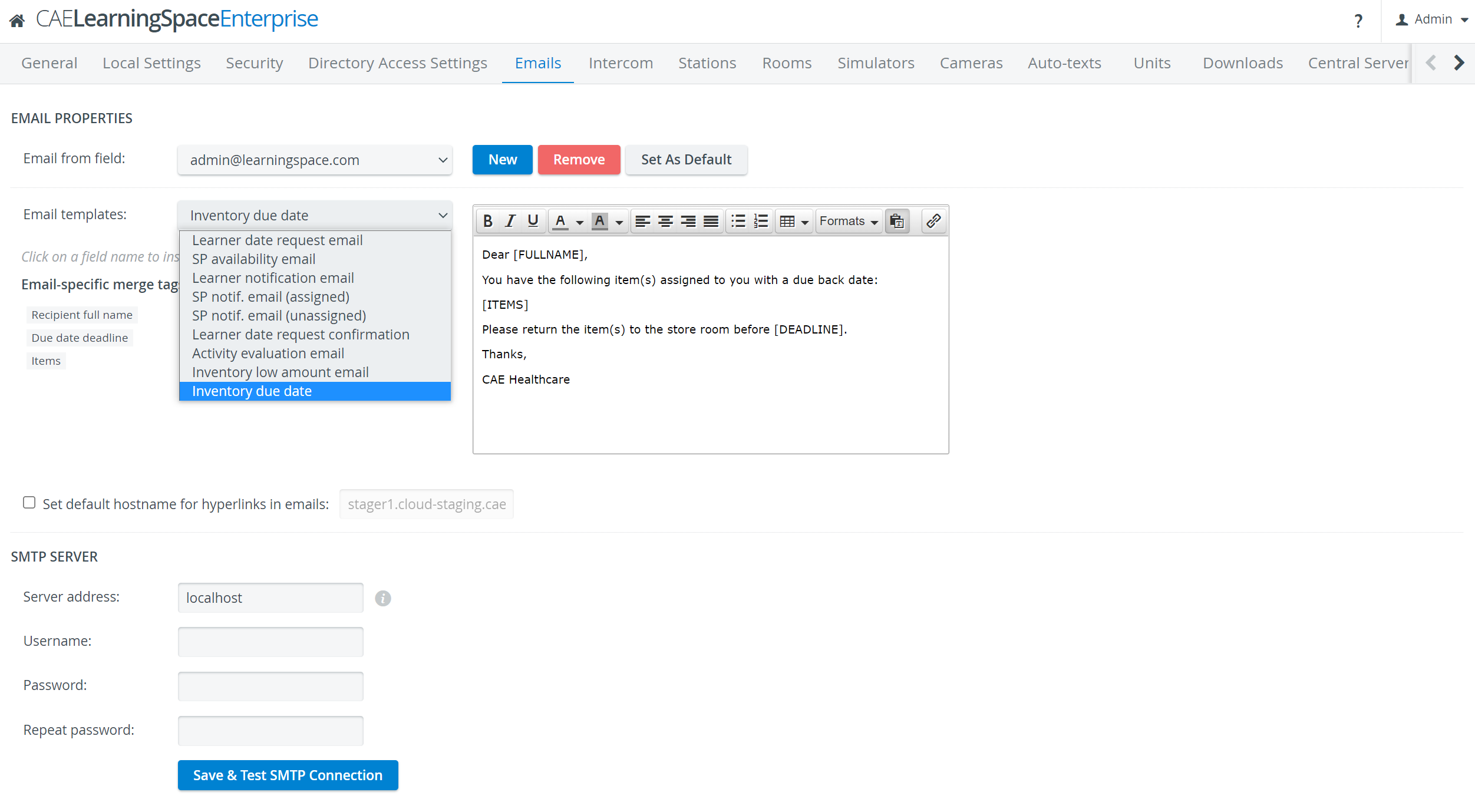The height and width of the screenshot is (812, 1475).
Task: Click the paste as text icon
Action: pyautogui.click(x=897, y=221)
